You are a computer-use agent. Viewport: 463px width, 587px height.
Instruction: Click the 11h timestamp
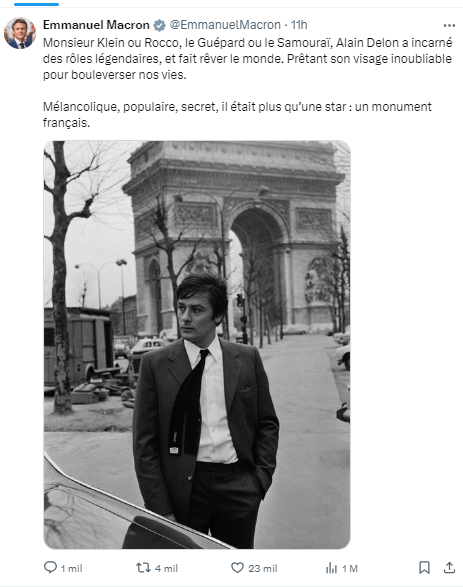coord(299,25)
